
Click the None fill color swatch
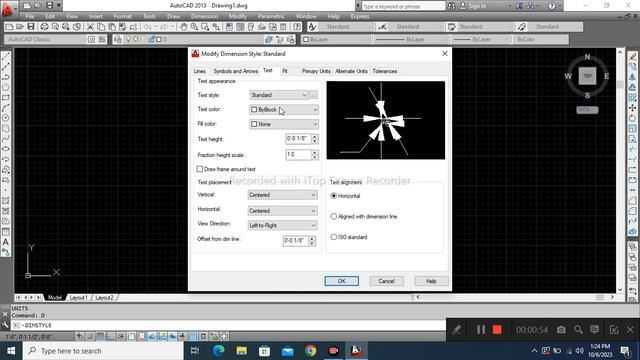[x=254, y=124]
